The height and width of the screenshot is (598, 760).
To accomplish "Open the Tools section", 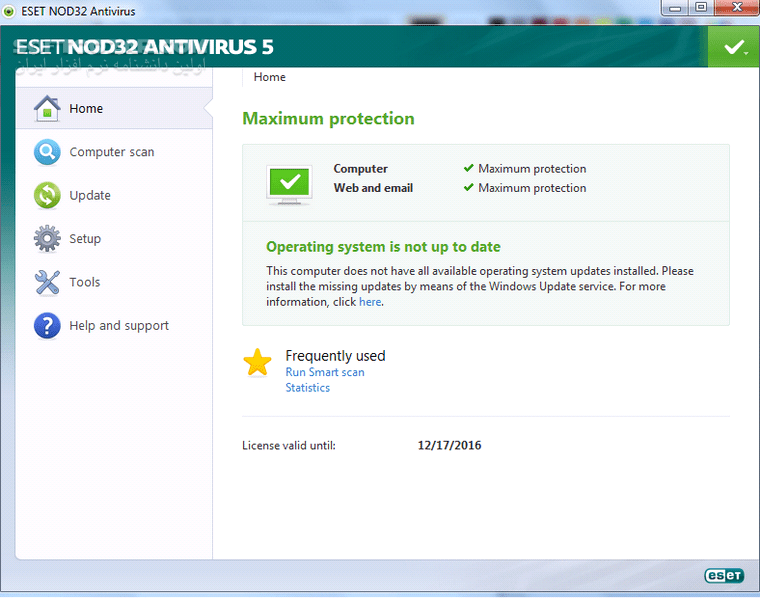I will coord(84,282).
